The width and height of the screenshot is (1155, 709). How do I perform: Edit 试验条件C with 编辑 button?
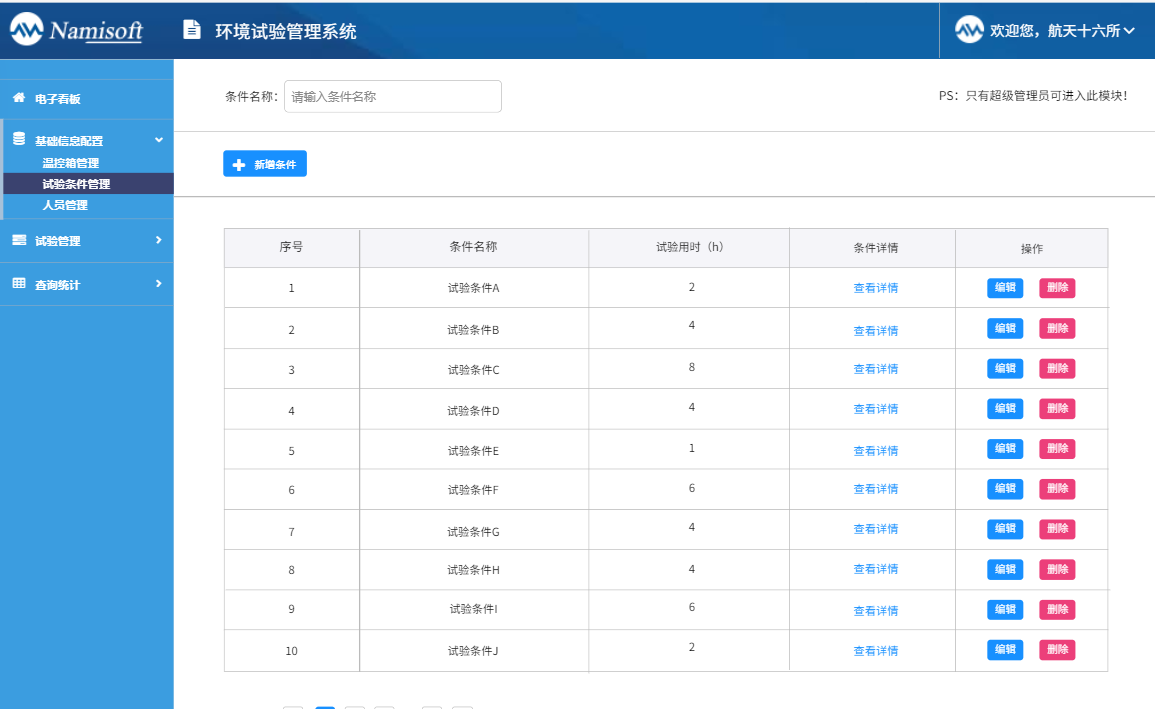coord(1005,368)
